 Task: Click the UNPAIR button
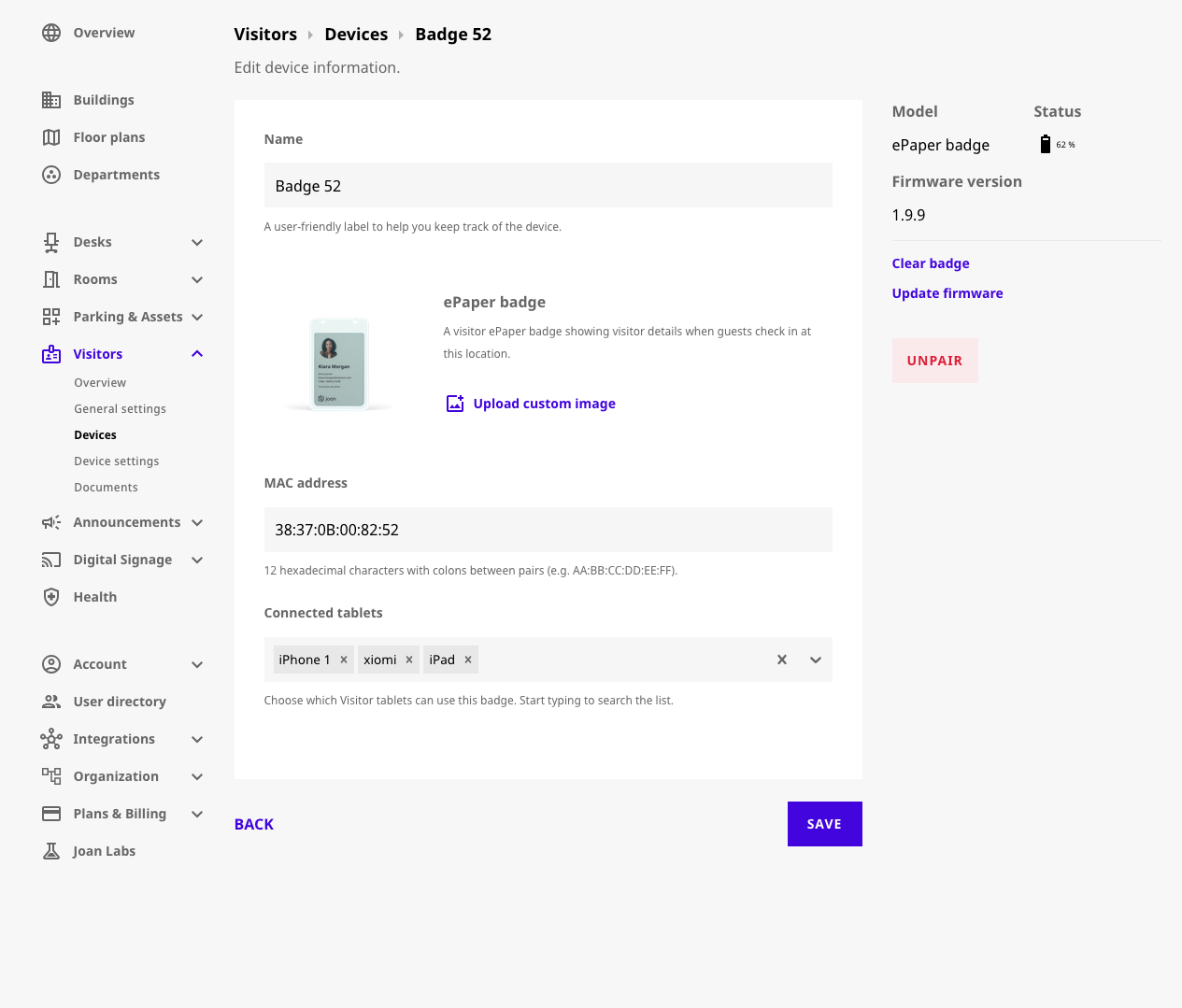tap(935, 361)
